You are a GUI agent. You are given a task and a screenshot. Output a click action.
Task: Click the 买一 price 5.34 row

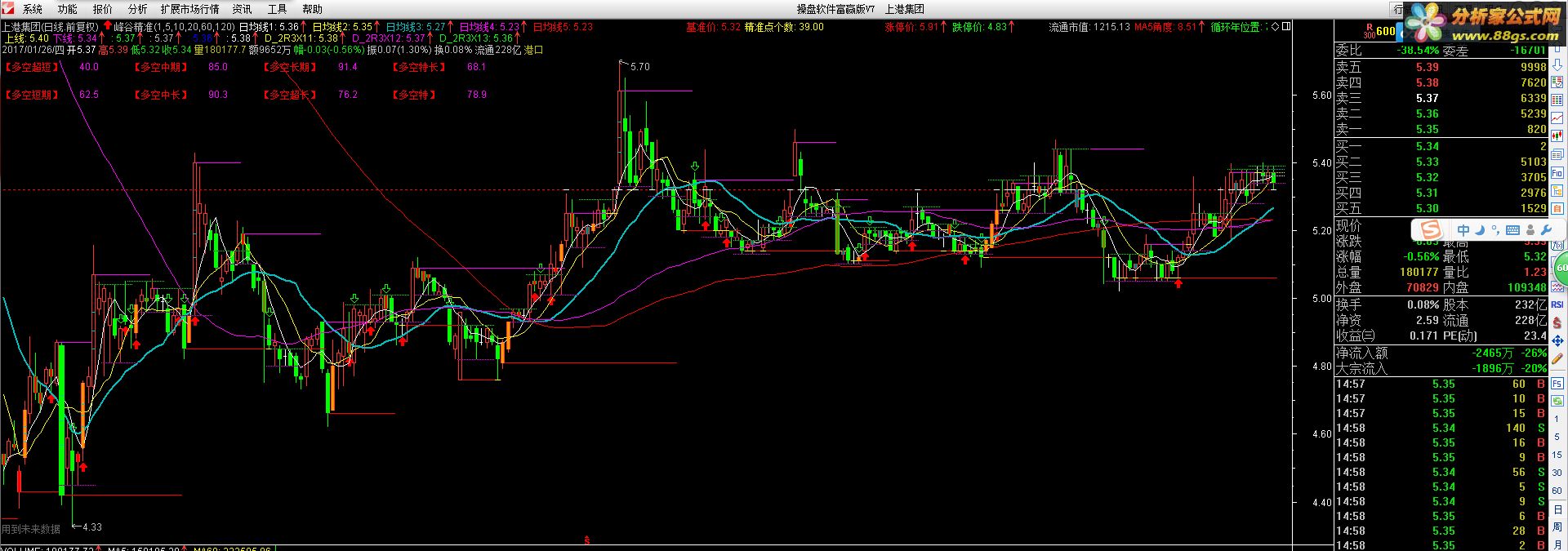click(x=1441, y=146)
